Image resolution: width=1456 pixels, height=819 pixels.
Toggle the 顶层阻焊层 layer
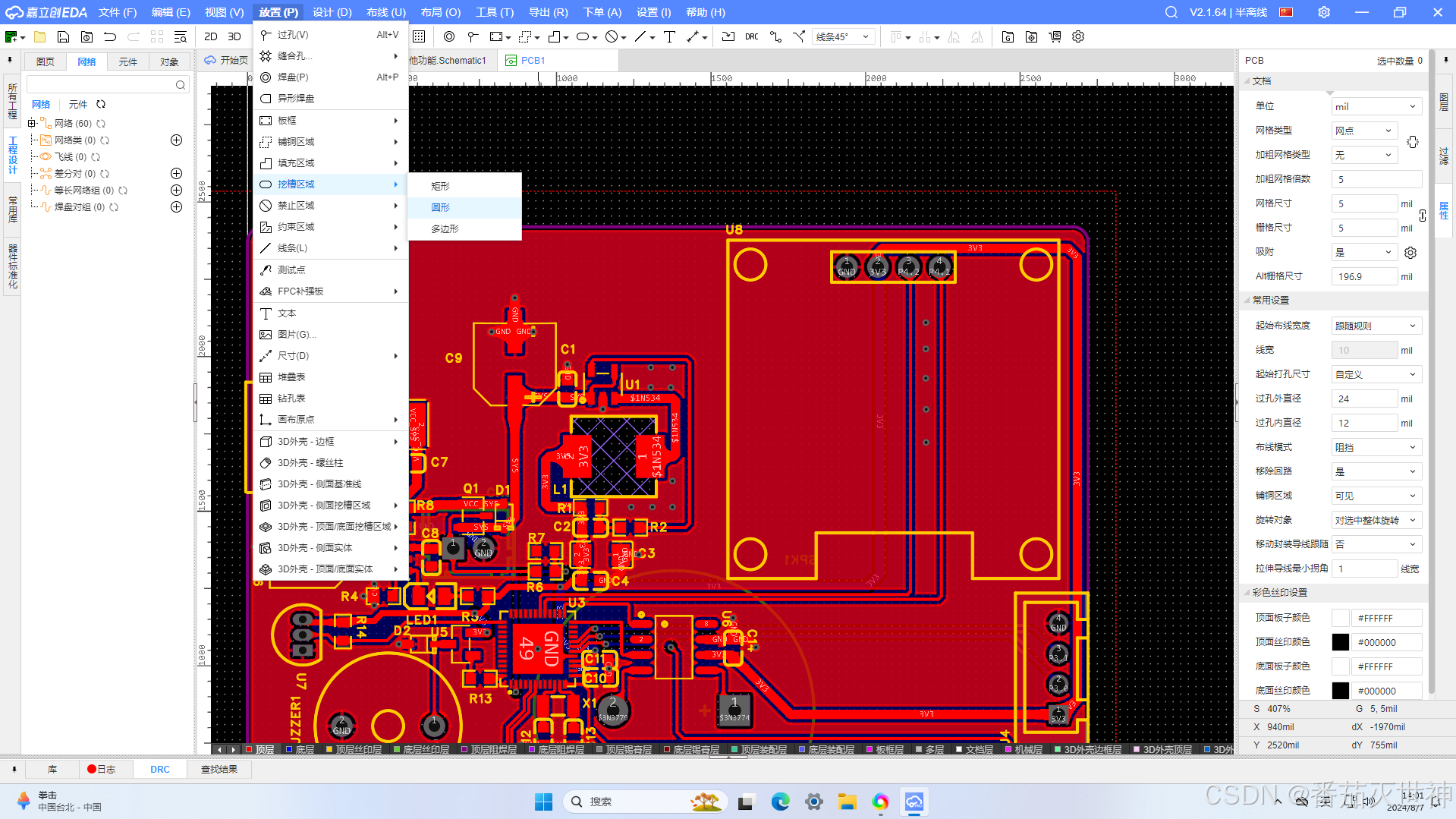pos(489,749)
